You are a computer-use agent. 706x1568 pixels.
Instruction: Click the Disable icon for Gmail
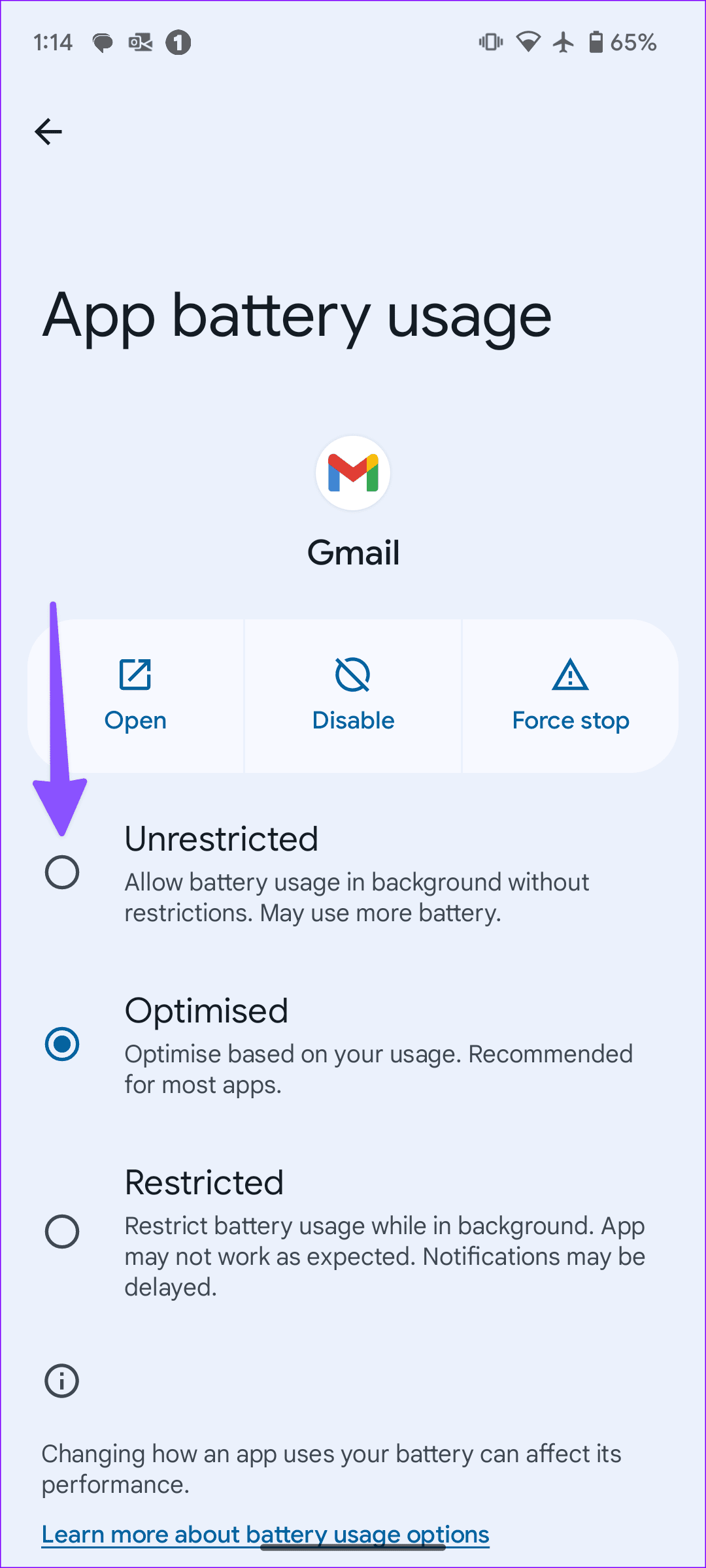(x=352, y=674)
